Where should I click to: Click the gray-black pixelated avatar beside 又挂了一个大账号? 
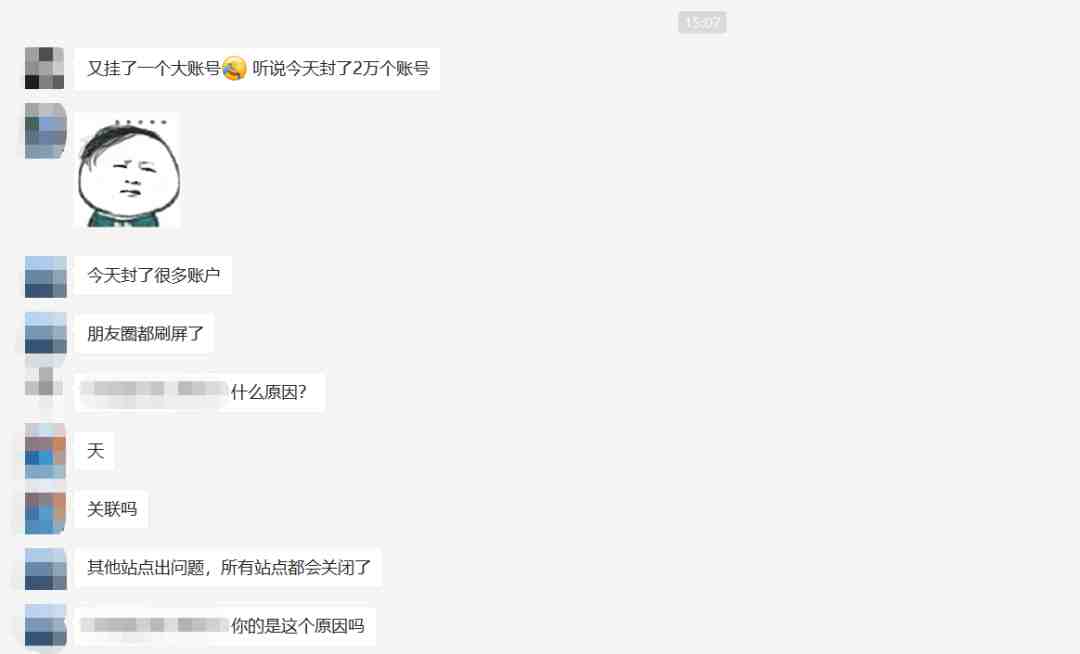tap(45, 68)
